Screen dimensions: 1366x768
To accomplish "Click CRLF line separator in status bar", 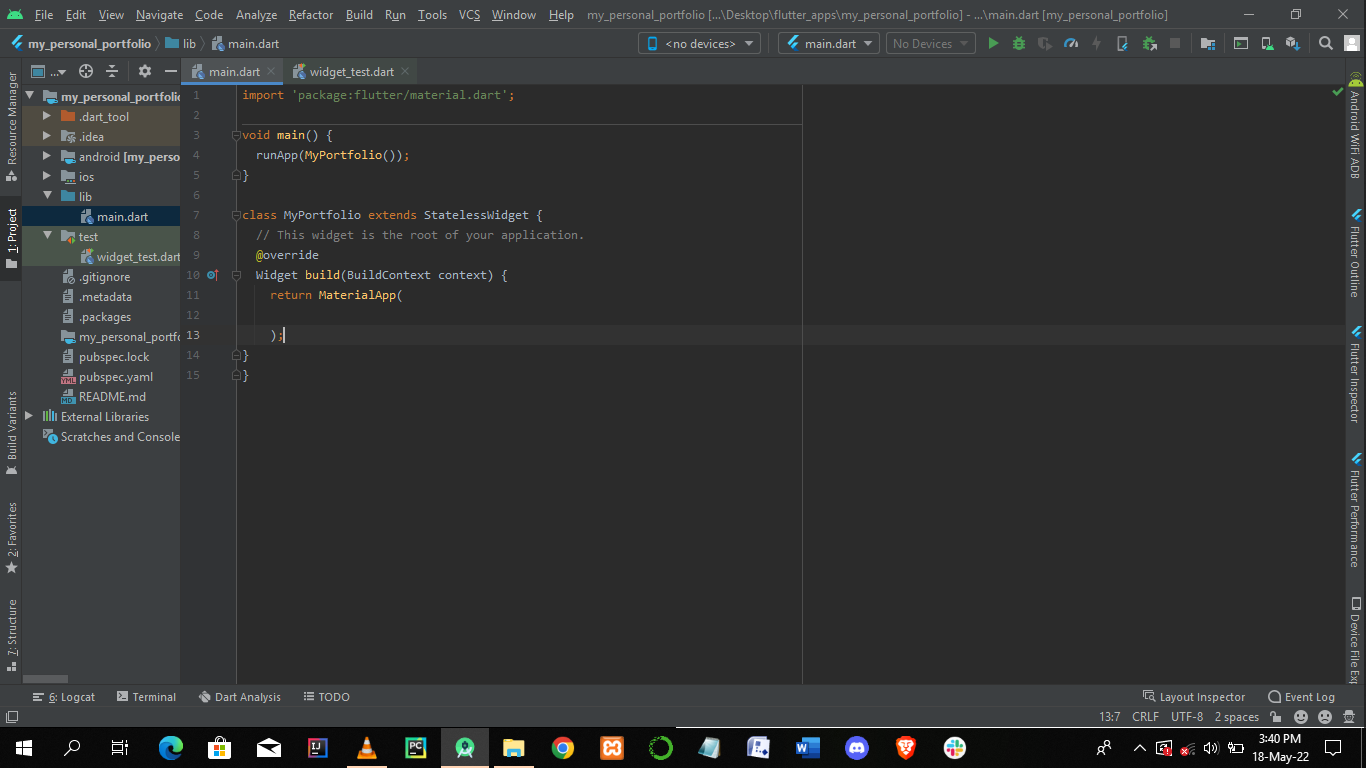I will pos(1145,717).
